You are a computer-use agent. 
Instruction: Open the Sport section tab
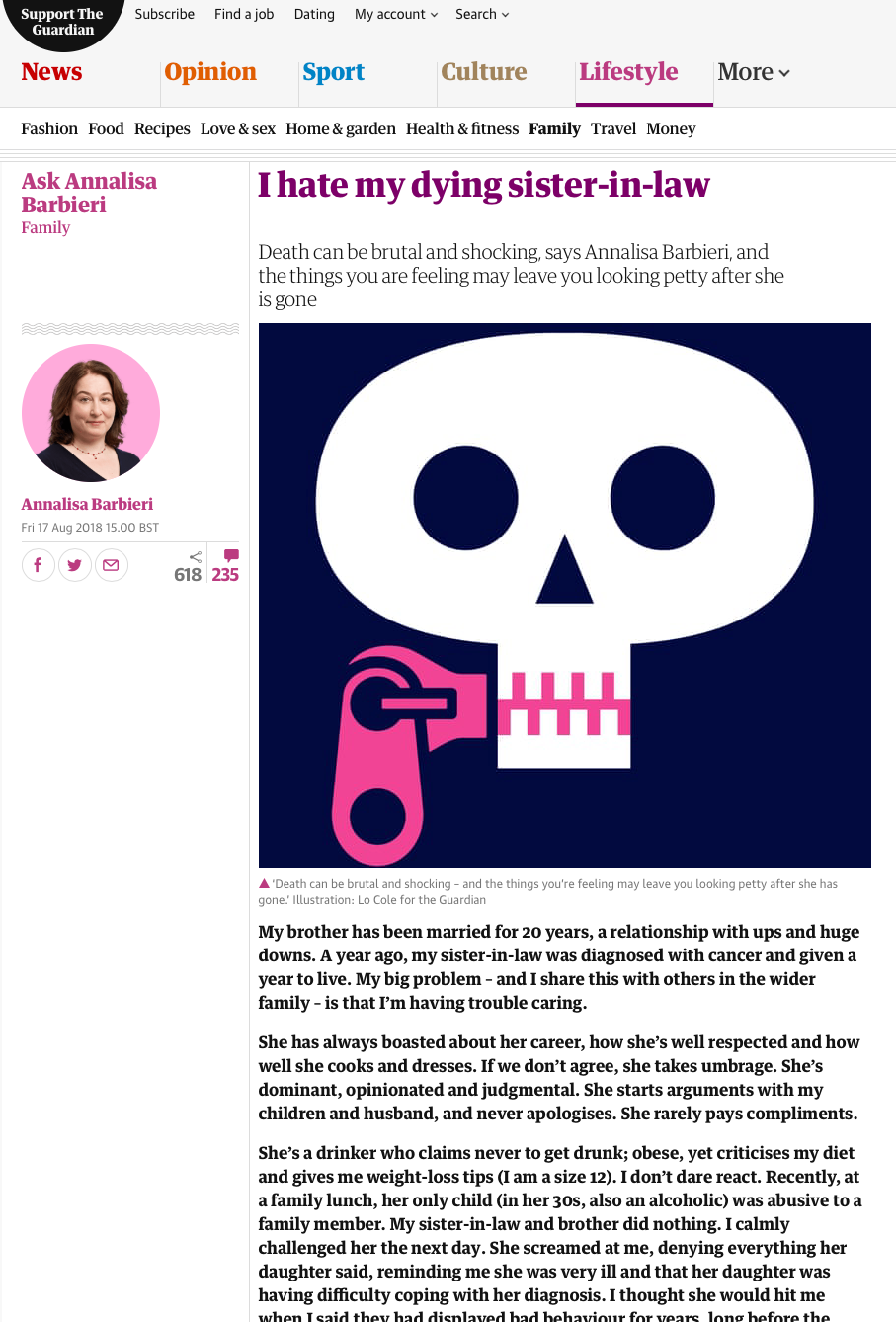(334, 72)
